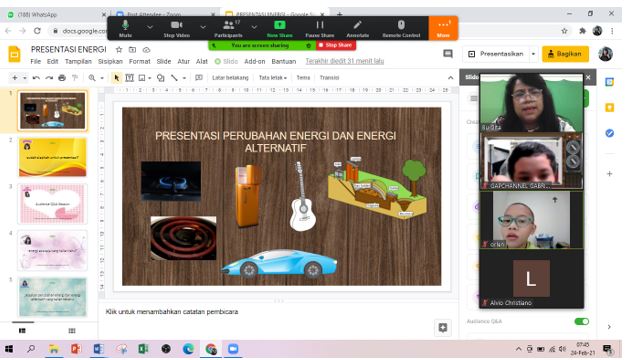Open Zoom from the Windows taskbar
The image size is (626, 360).
(x=233, y=349)
